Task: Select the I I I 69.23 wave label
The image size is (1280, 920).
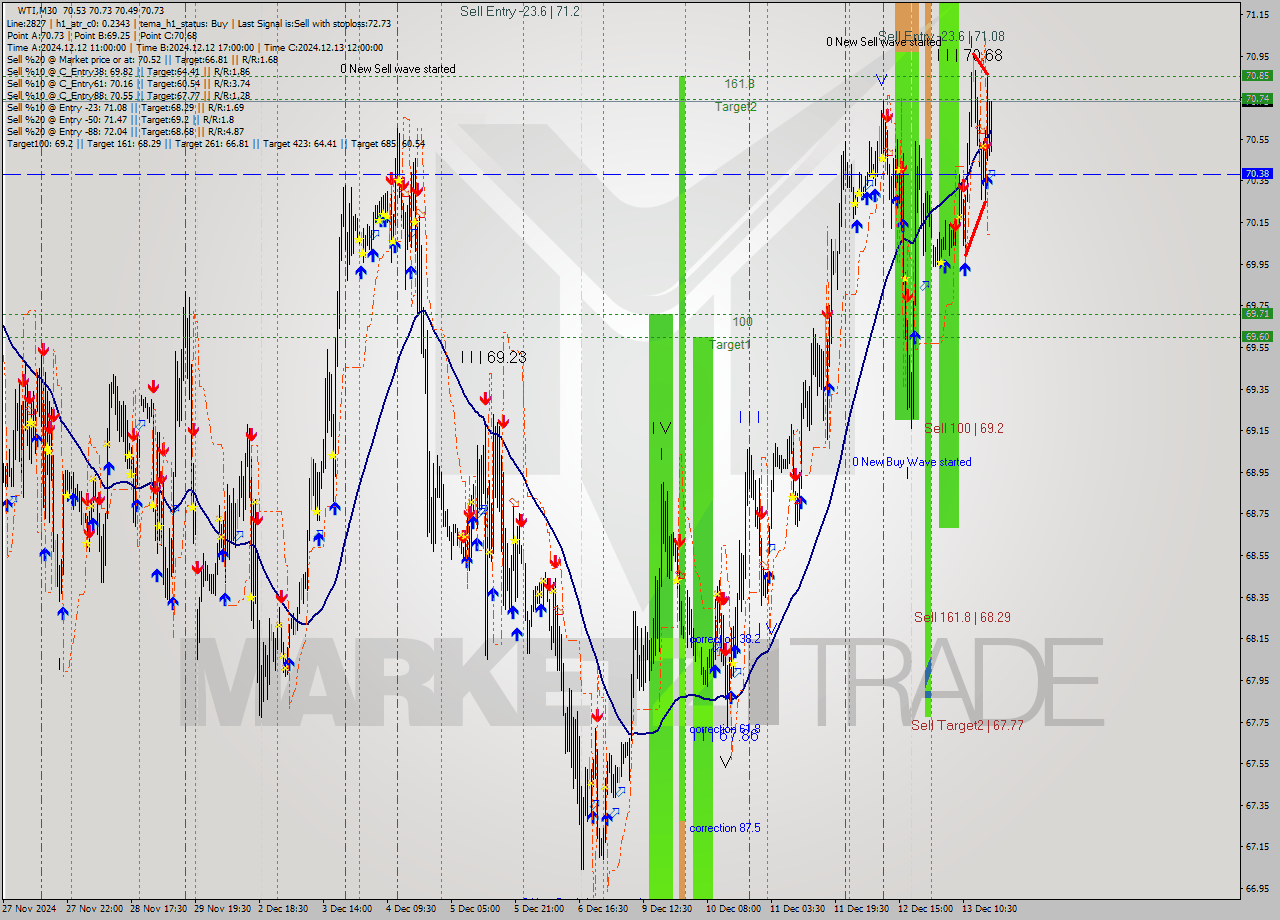Action: [x=493, y=356]
